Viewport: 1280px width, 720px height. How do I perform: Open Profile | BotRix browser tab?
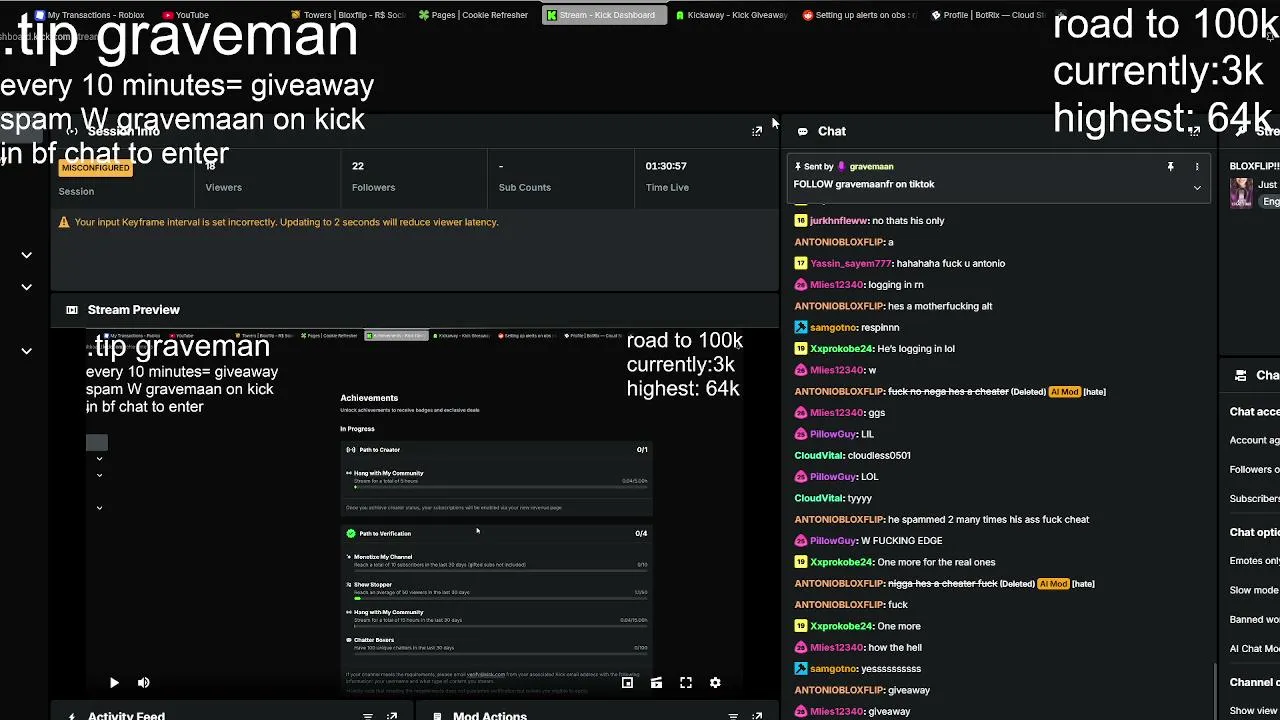987,15
